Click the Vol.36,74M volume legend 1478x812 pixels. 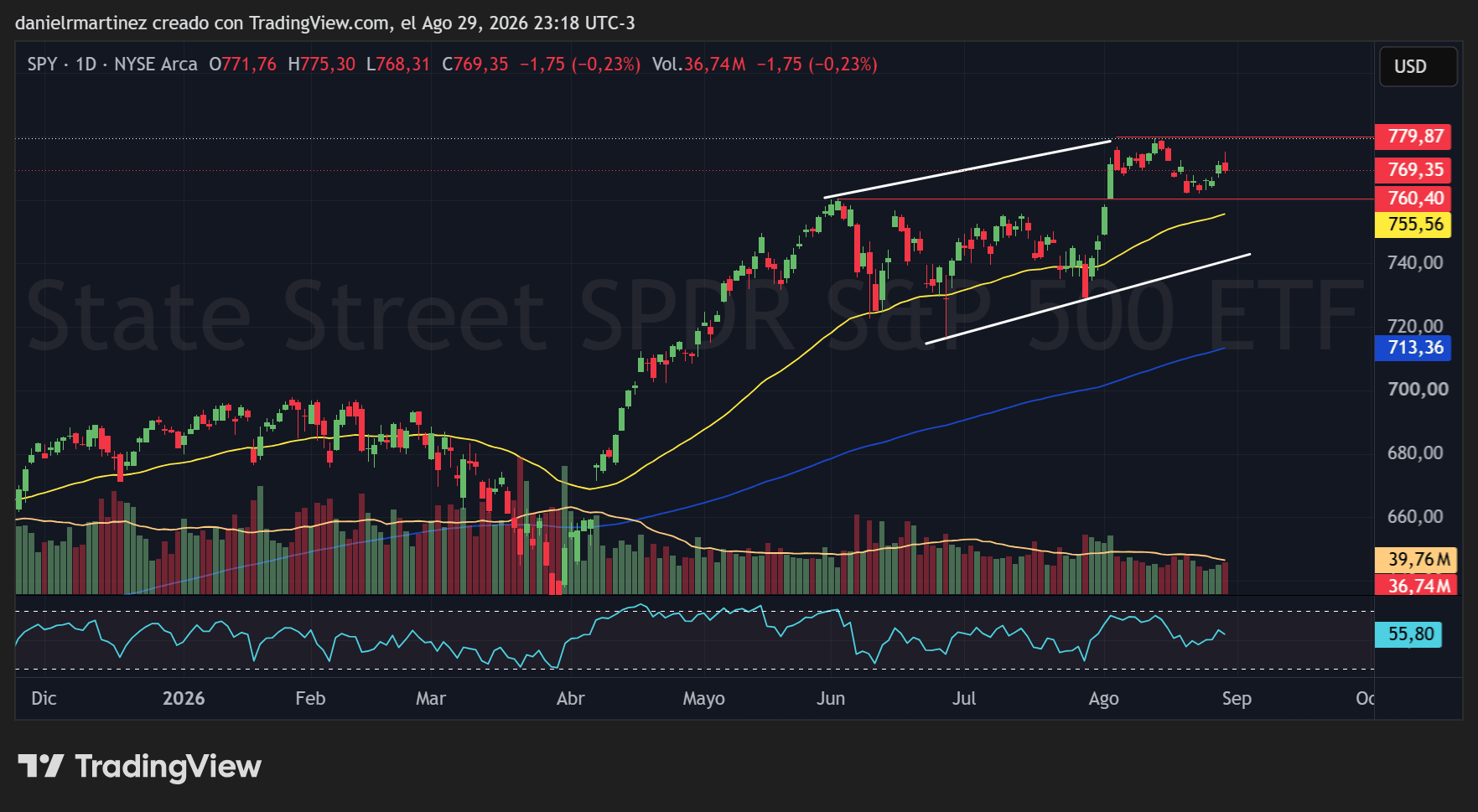699,65
